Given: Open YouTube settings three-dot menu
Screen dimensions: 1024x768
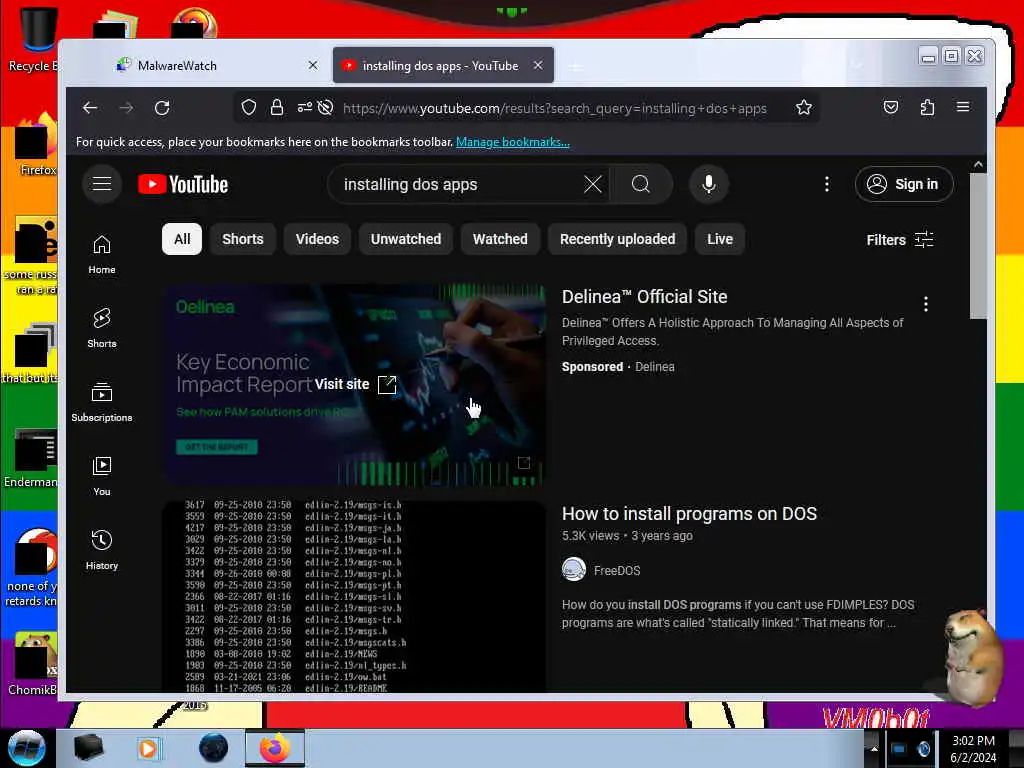Looking at the screenshot, I should pos(827,185).
